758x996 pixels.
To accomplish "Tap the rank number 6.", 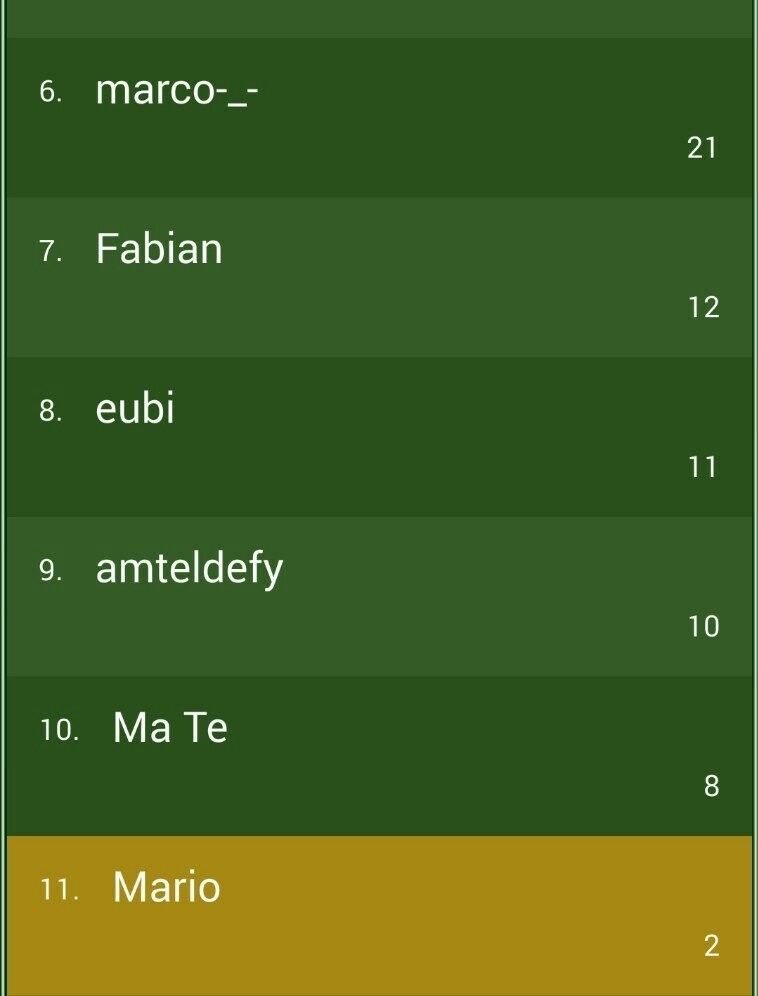I will [x=51, y=92].
